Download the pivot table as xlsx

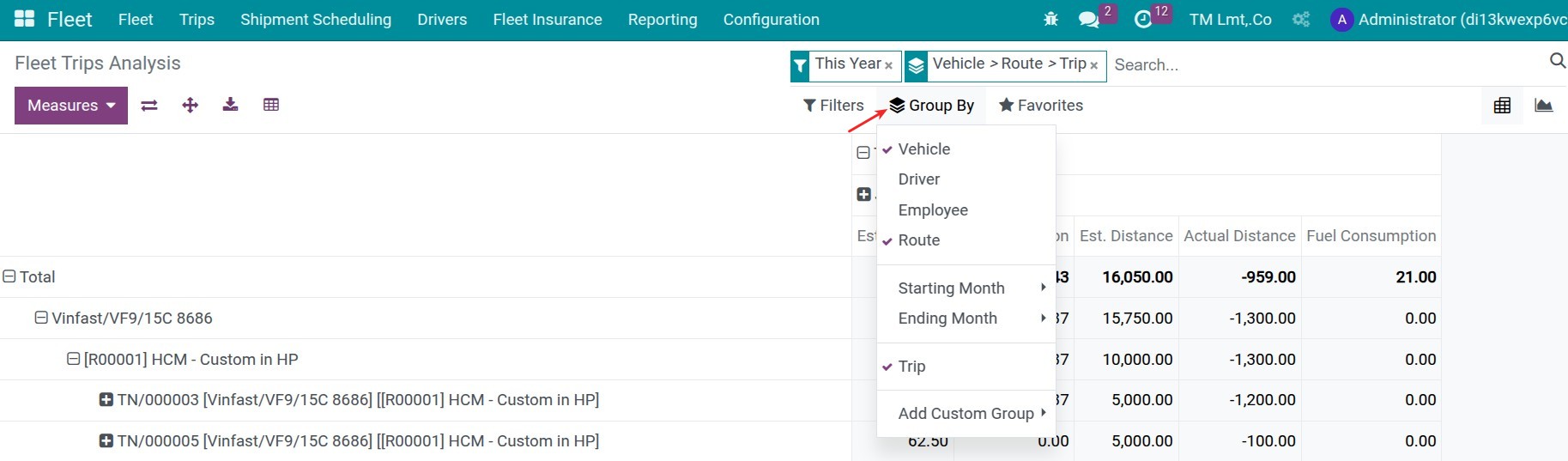pyautogui.click(x=230, y=105)
